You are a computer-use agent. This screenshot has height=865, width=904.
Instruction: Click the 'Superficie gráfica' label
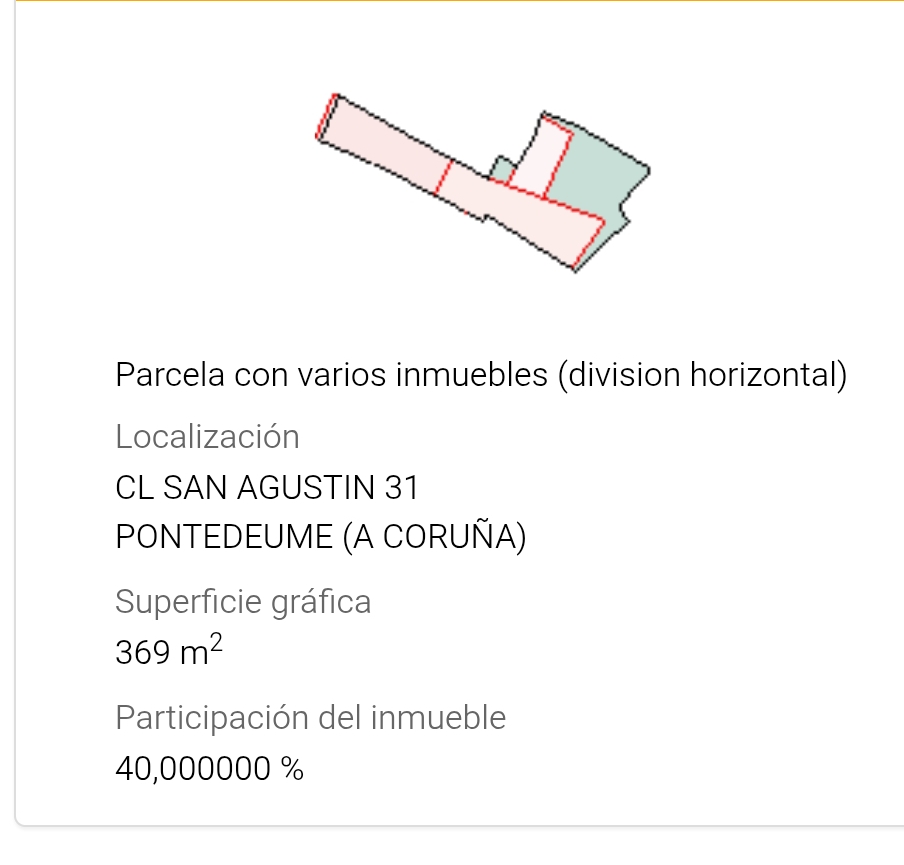243,602
